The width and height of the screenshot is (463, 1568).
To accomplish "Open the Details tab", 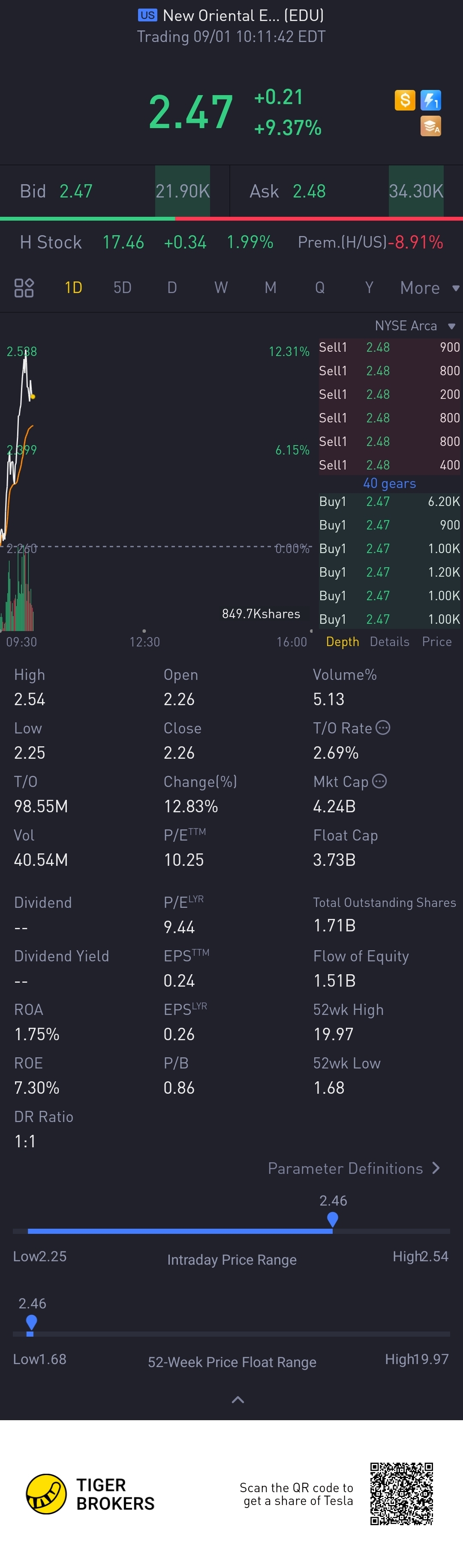I will [389, 642].
